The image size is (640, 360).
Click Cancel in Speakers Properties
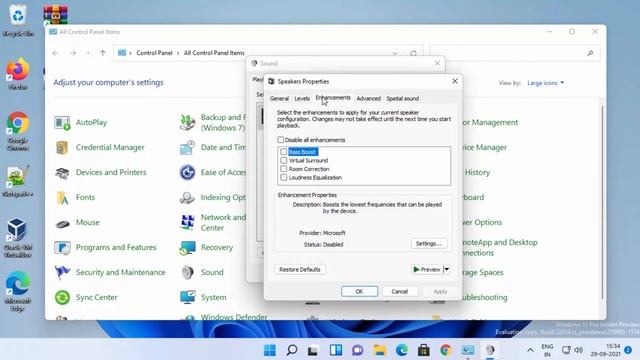tap(400, 291)
